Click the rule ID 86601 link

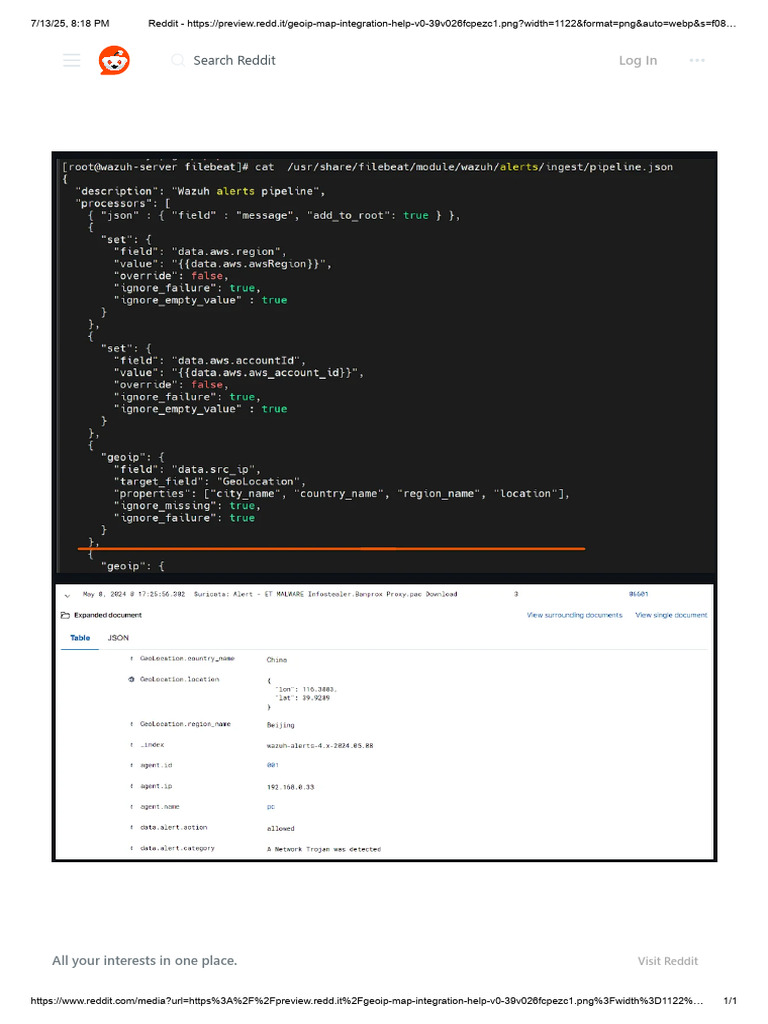coord(638,594)
